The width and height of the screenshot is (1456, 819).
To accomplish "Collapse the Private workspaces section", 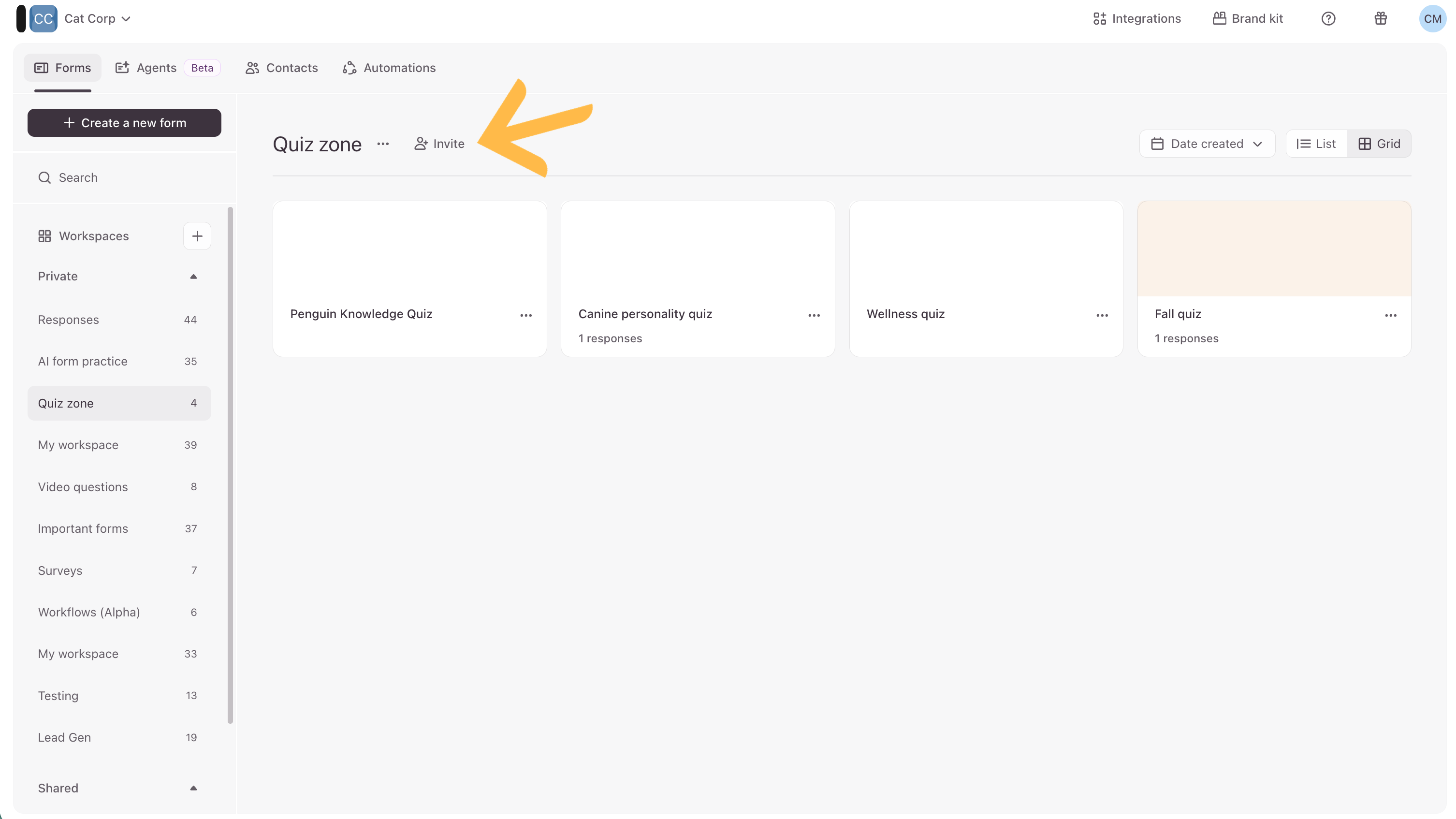I will click(x=193, y=277).
